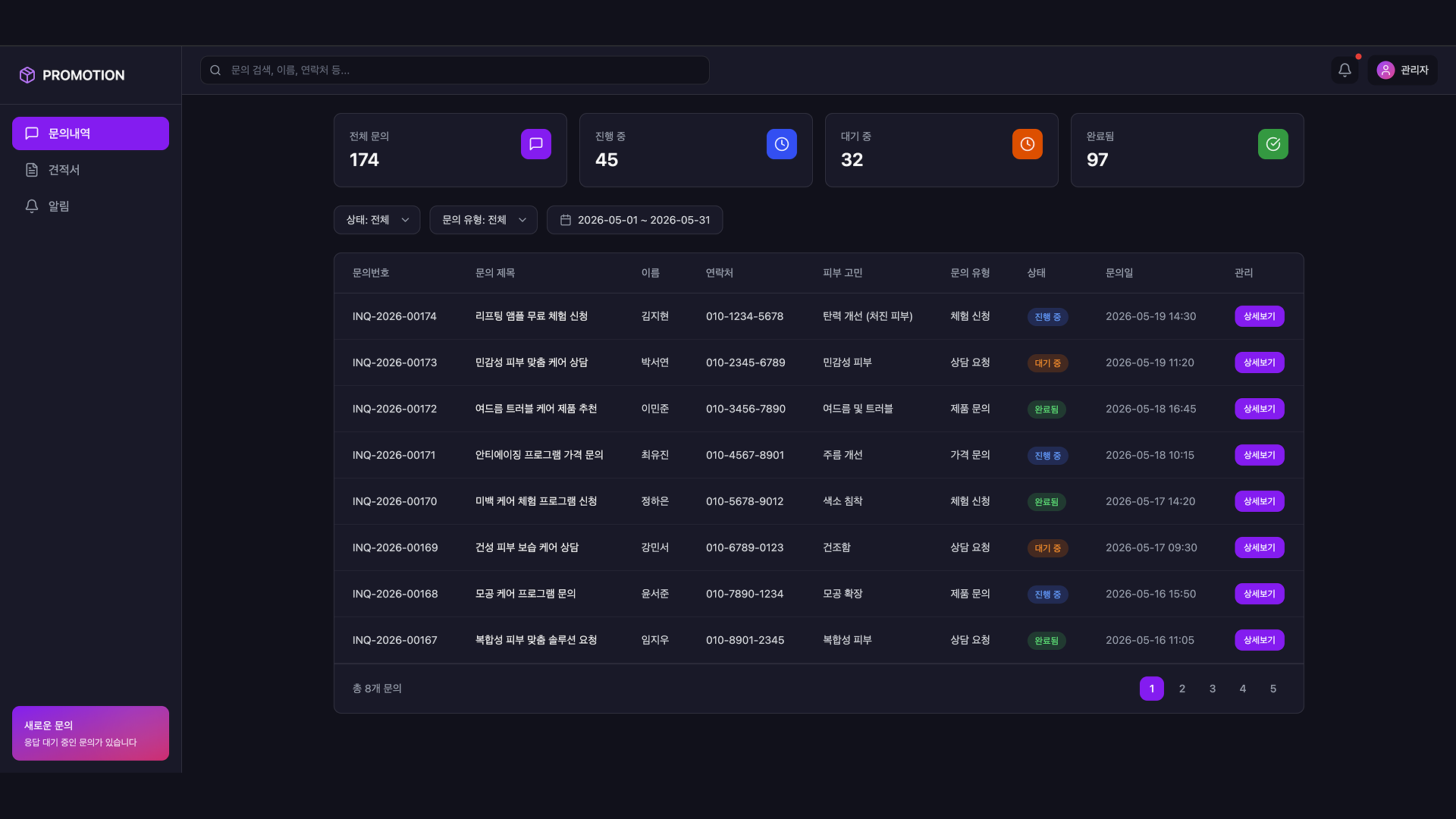Open the 상태: 전체 dropdown

pos(377,220)
